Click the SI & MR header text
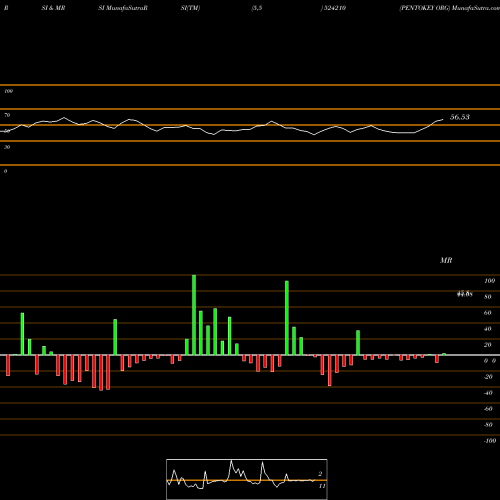The width and height of the screenshot is (500, 500). tap(53, 8)
